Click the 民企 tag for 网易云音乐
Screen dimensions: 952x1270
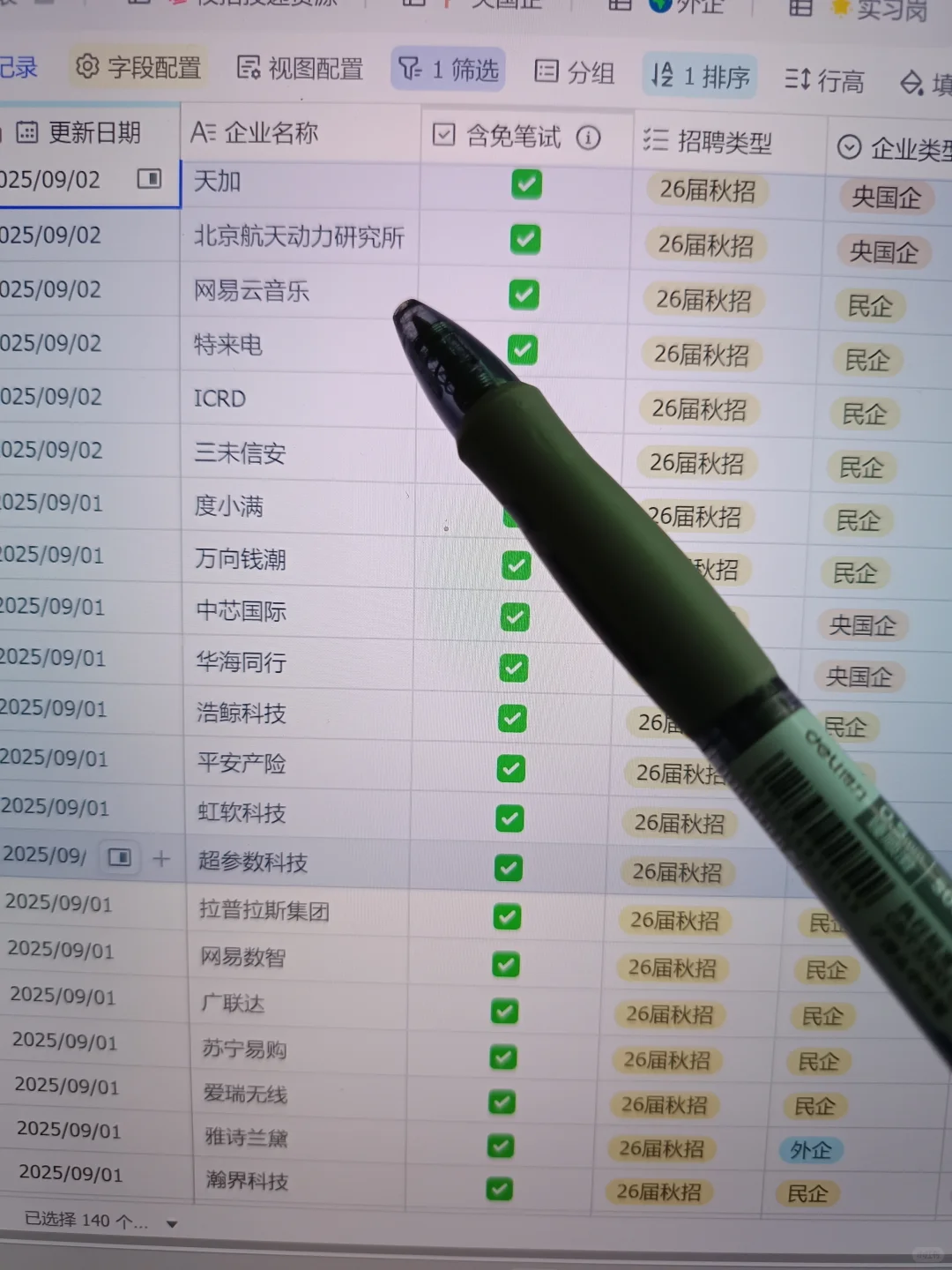click(x=869, y=306)
